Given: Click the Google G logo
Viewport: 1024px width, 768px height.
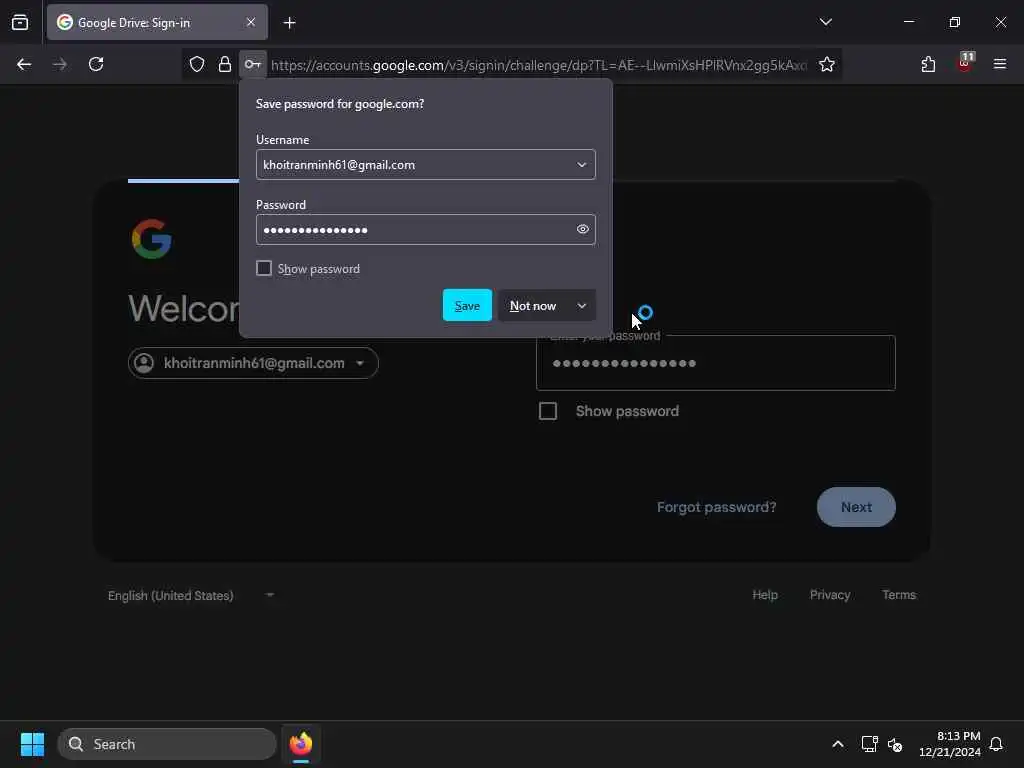Looking at the screenshot, I should (152, 239).
